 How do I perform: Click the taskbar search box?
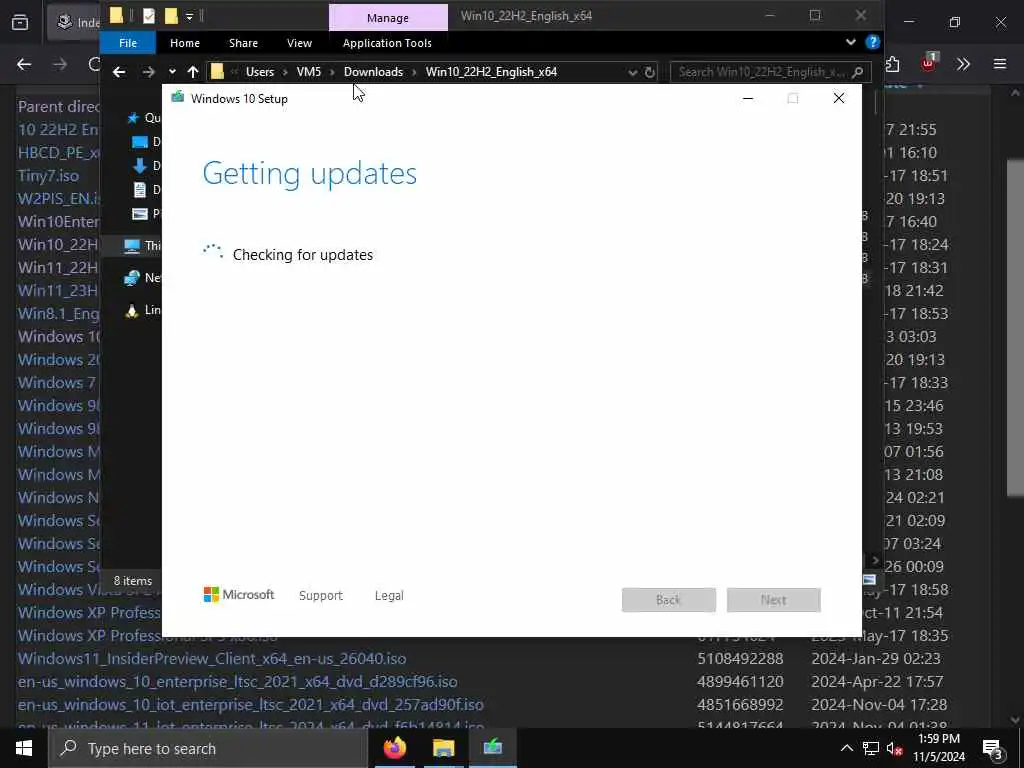click(x=208, y=748)
